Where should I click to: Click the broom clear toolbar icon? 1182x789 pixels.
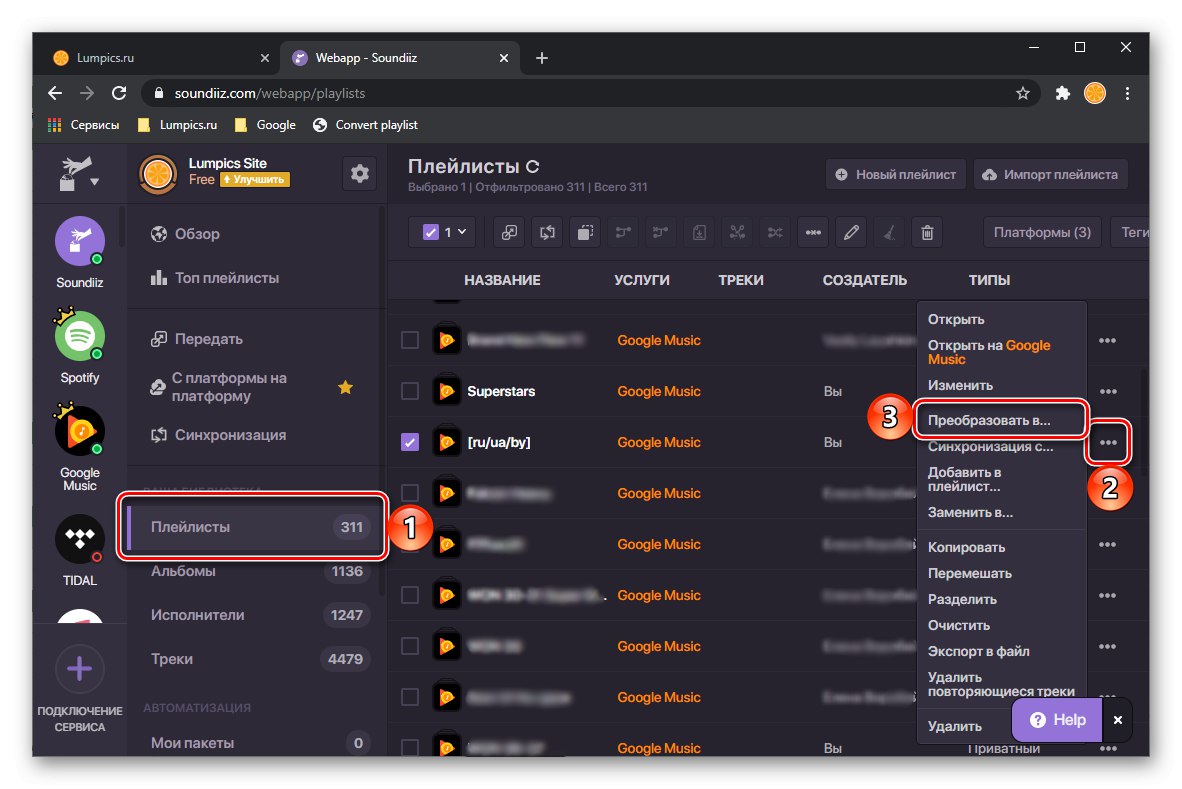890,233
